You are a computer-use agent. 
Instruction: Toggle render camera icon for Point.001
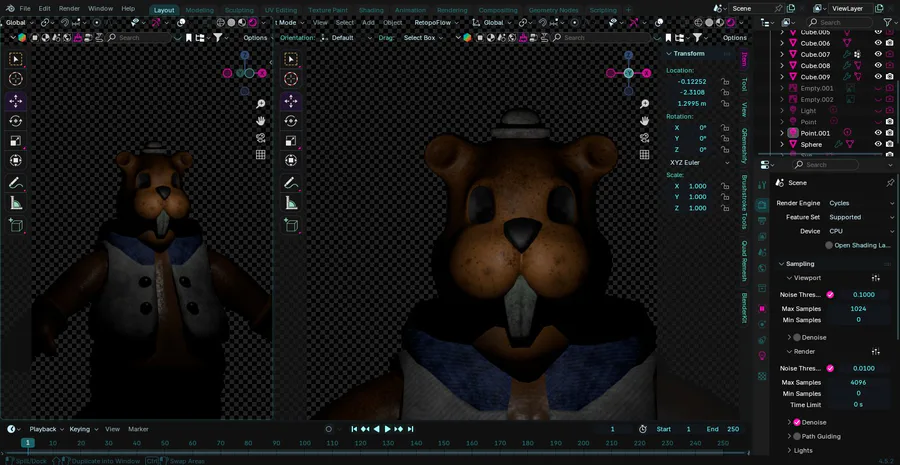click(x=889, y=133)
